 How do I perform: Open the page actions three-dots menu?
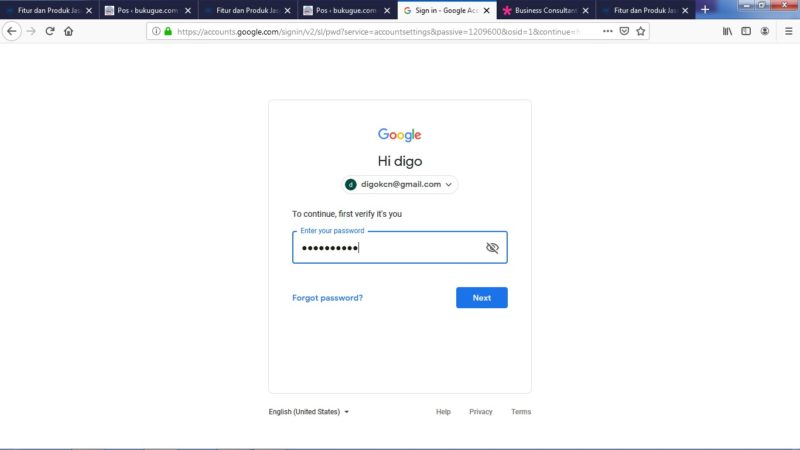607,31
